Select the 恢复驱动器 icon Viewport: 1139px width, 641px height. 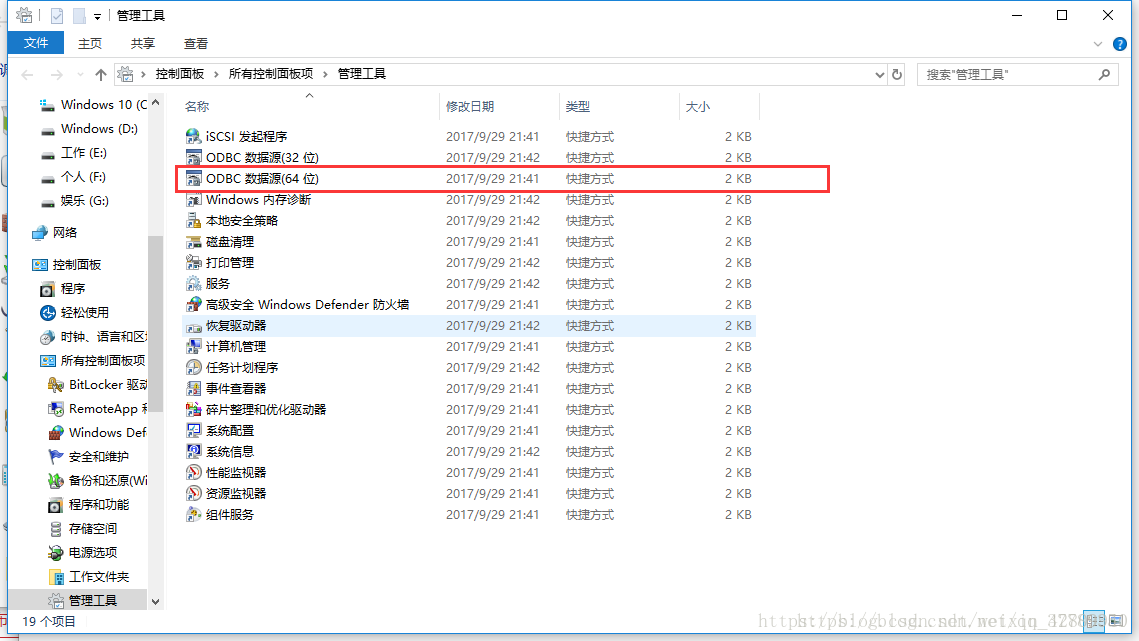click(193, 326)
